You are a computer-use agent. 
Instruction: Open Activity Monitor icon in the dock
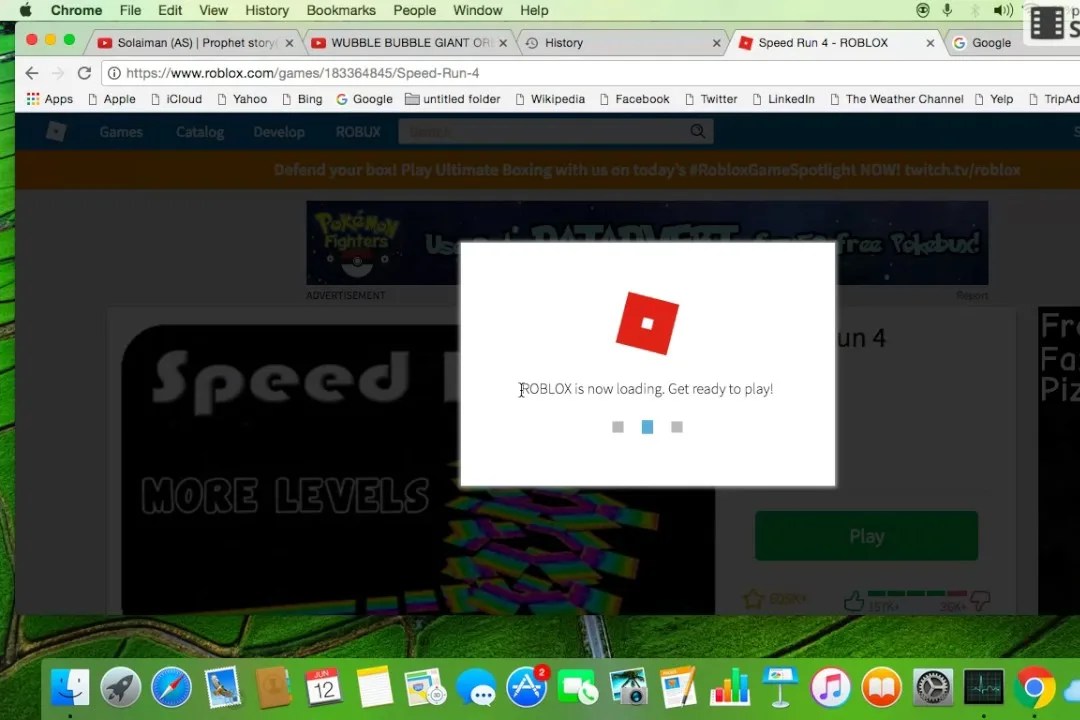[984, 687]
